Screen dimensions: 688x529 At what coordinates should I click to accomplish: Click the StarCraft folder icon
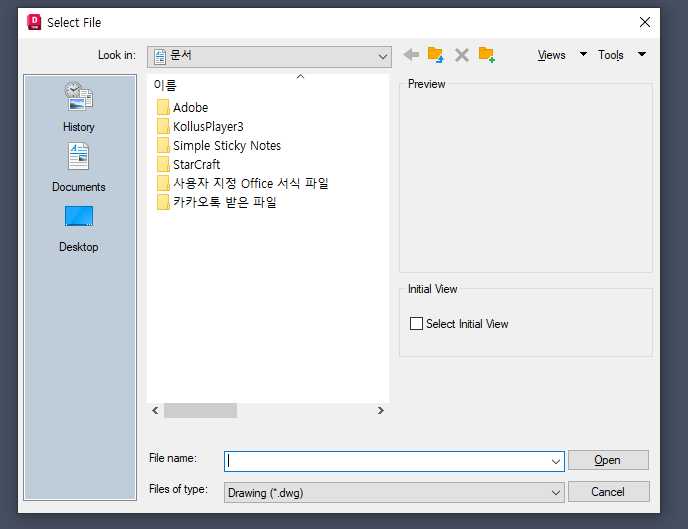coord(163,164)
